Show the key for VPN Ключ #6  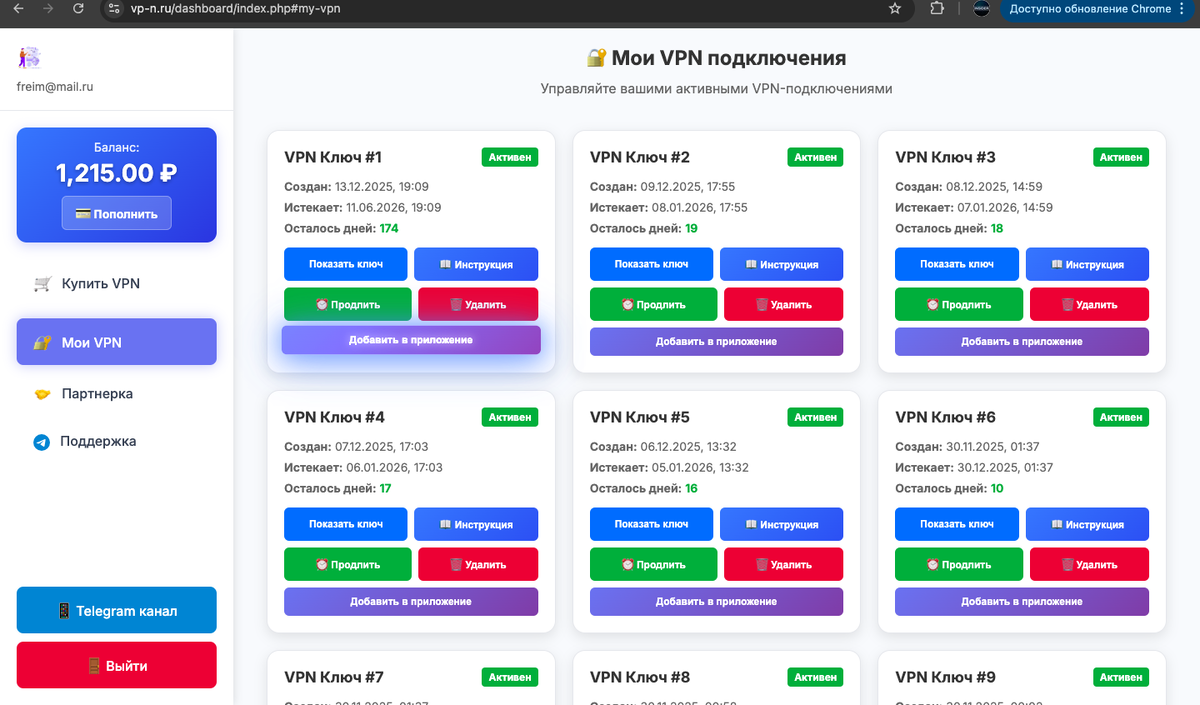tap(957, 524)
